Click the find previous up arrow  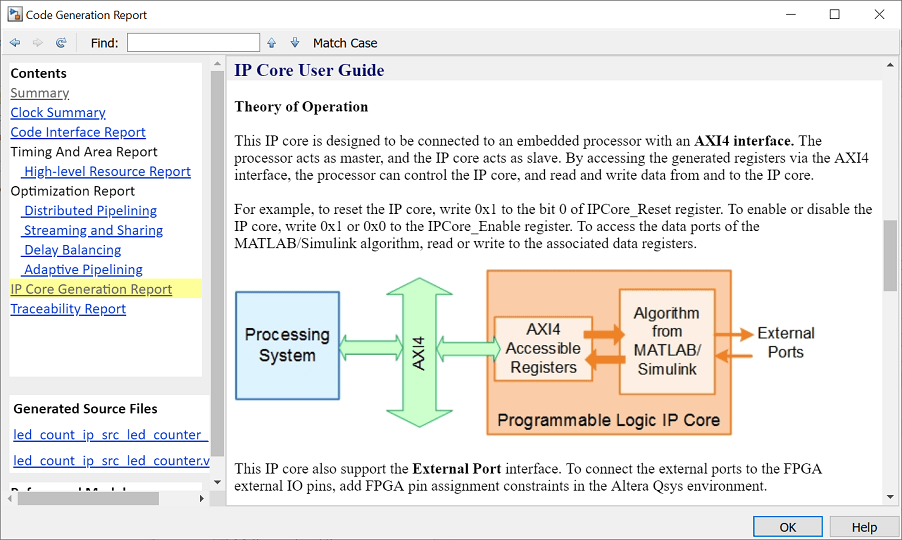[x=271, y=43]
